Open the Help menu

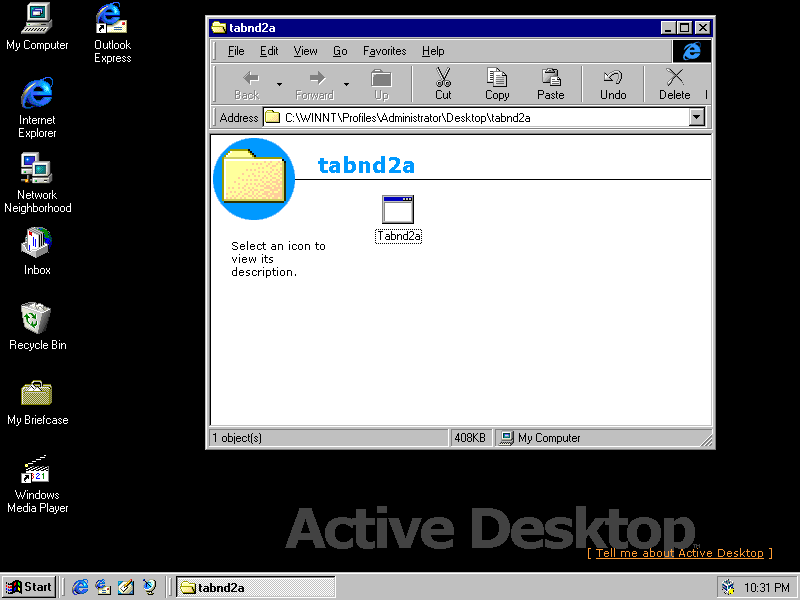pos(433,51)
